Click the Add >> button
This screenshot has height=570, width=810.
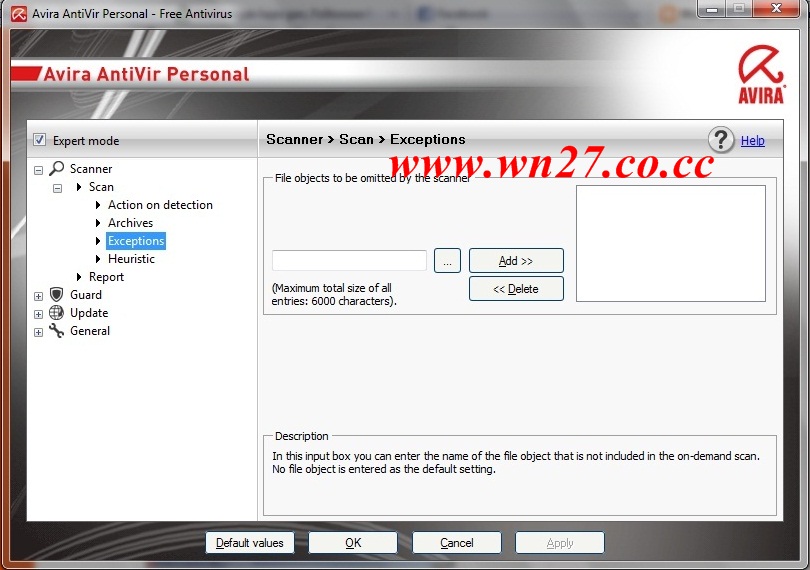pyautogui.click(x=516, y=260)
